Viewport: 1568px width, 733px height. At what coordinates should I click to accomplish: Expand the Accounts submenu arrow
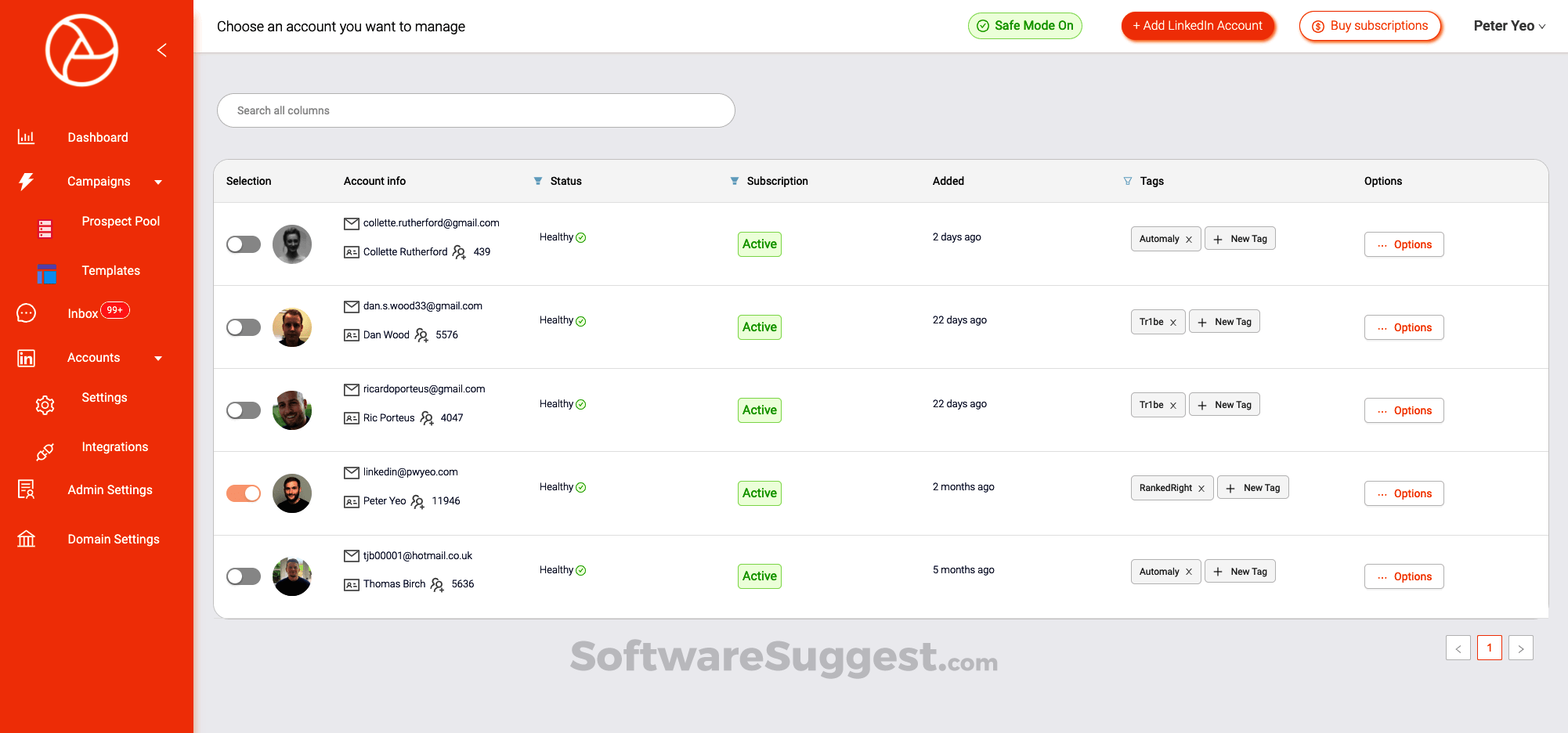click(x=158, y=359)
